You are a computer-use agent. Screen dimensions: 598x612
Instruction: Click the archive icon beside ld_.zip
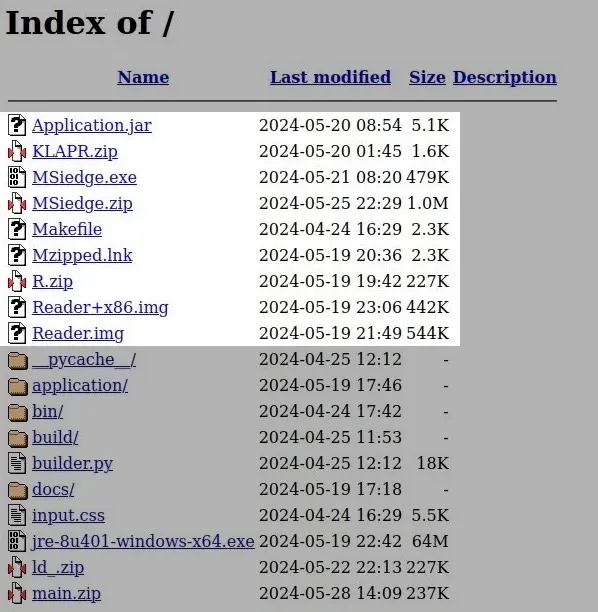click(17, 567)
